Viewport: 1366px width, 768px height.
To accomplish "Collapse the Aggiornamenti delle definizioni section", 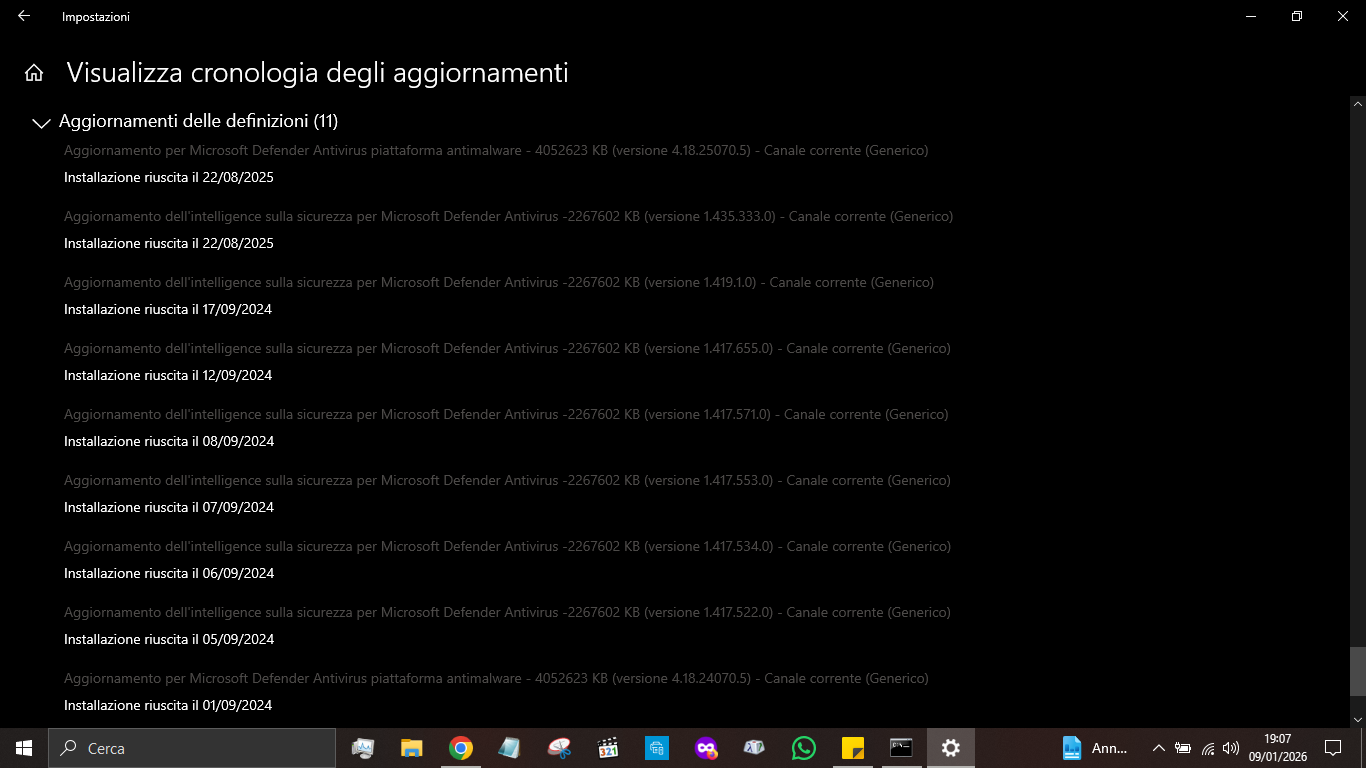I will [x=41, y=123].
